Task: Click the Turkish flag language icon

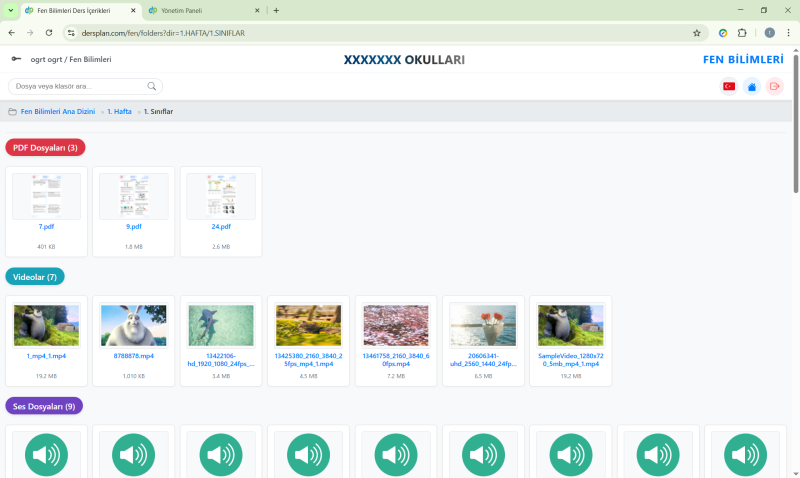Action: (729, 86)
